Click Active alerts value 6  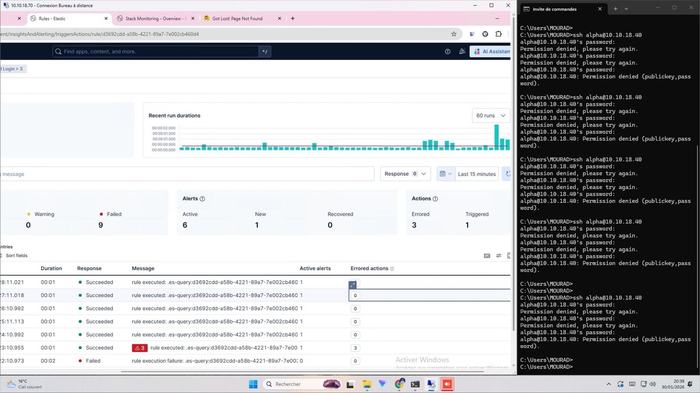(x=185, y=225)
